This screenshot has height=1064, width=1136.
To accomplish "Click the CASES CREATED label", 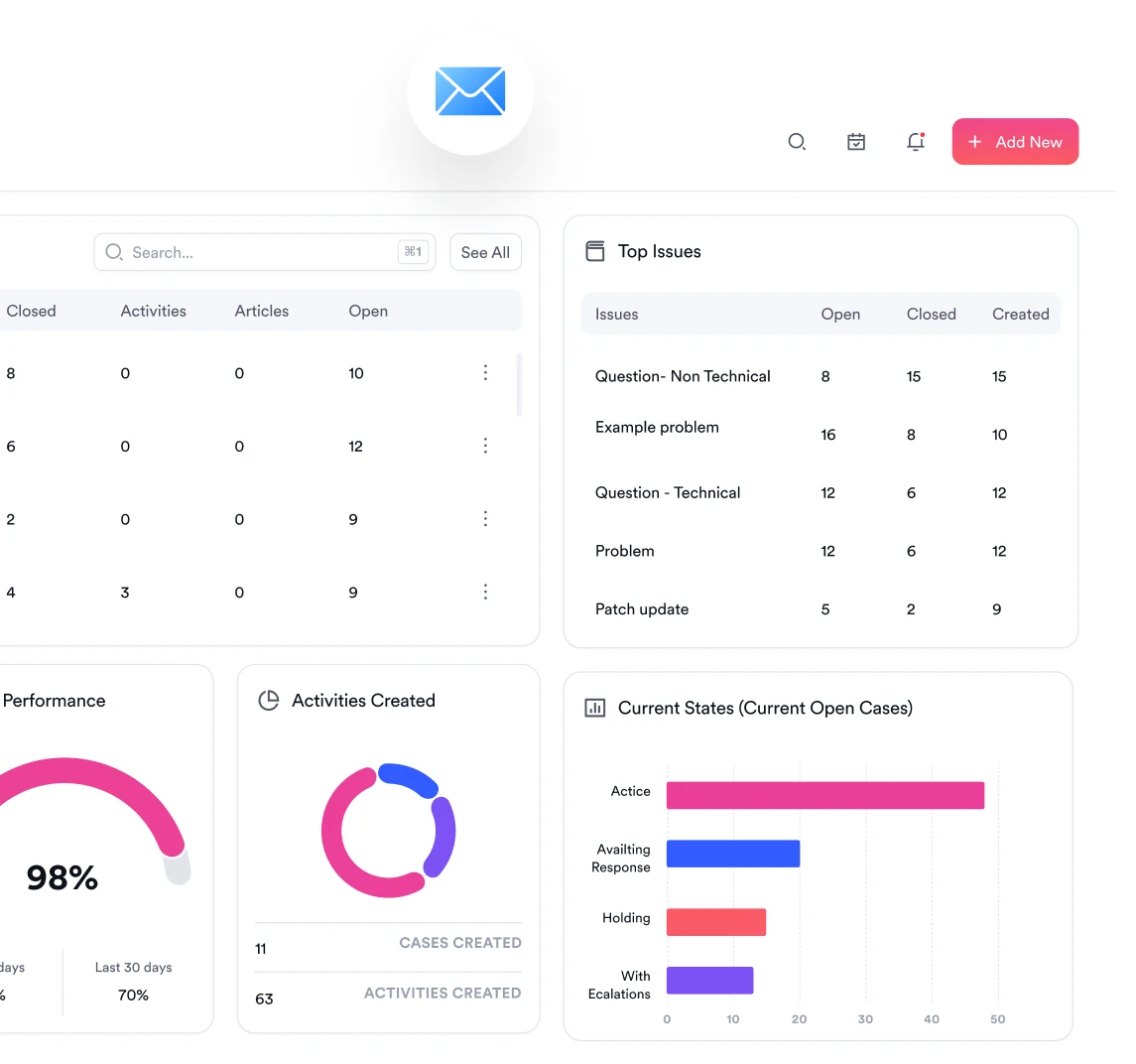I will (x=460, y=942).
